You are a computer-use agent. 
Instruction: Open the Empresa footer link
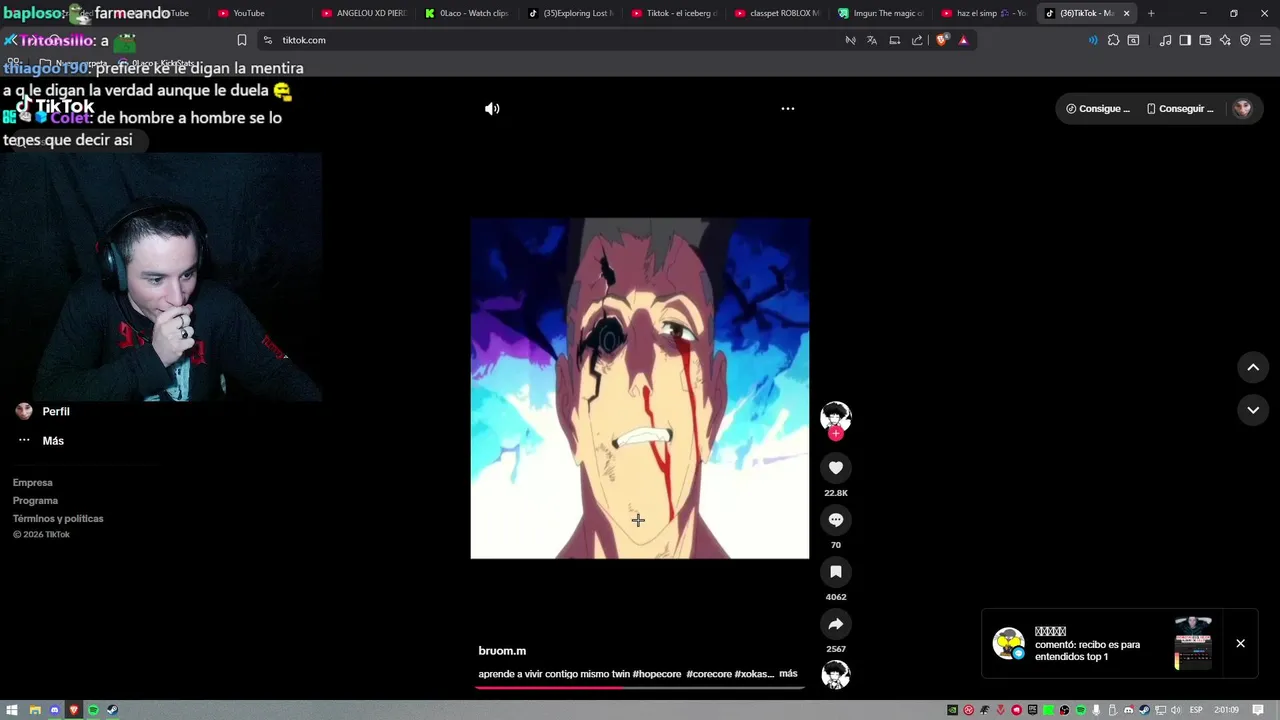click(33, 483)
